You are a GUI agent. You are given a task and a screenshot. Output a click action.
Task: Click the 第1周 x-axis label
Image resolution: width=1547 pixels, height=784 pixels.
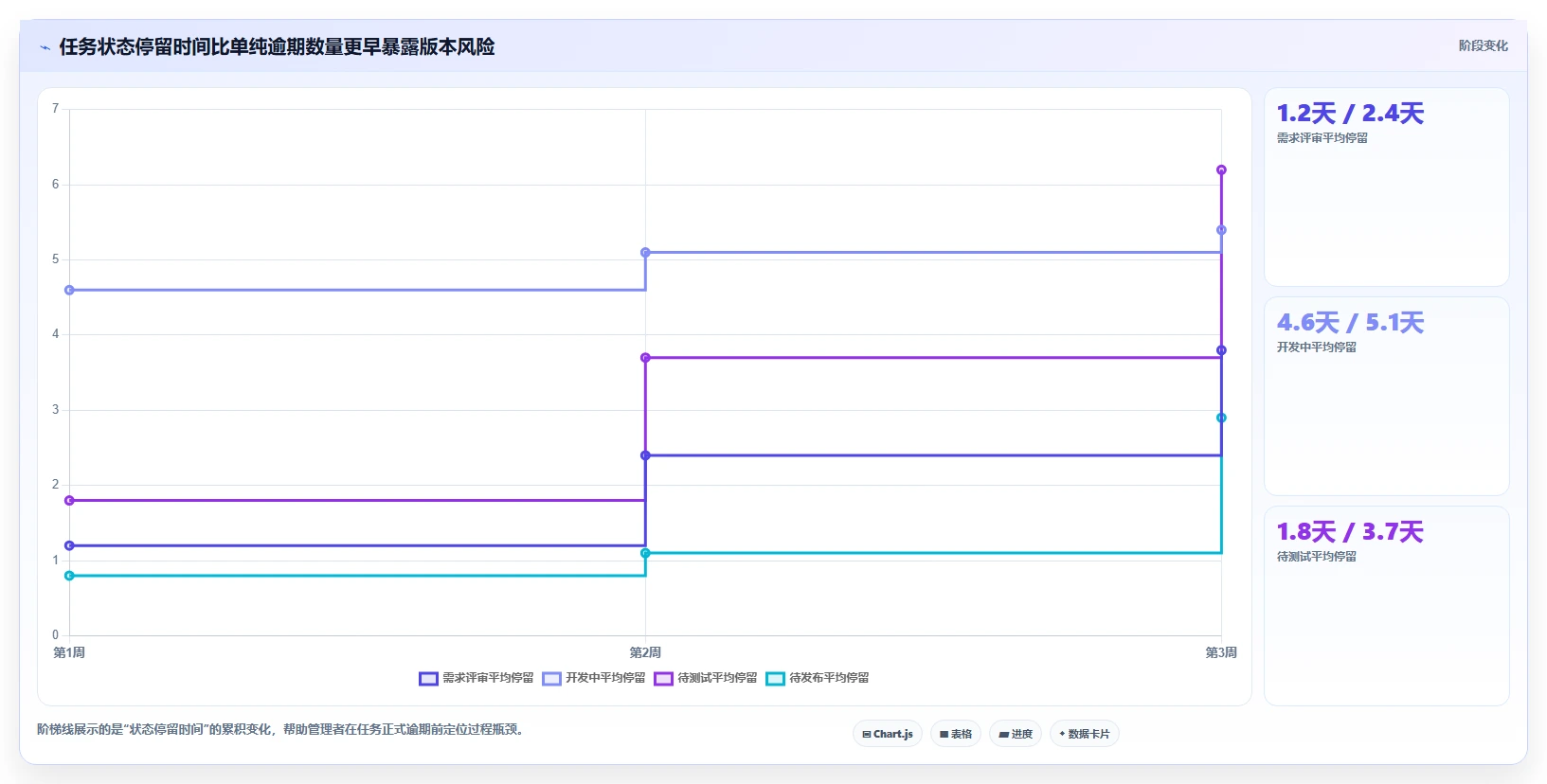click(x=69, y=652)
